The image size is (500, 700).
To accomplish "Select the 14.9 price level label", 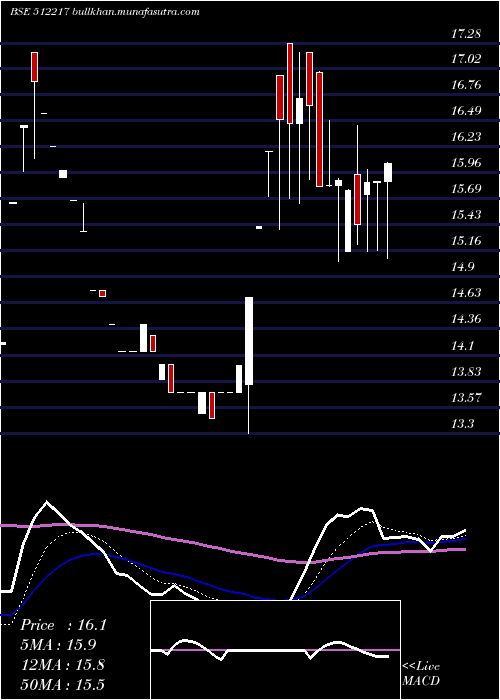I will (x=462, y=267).
